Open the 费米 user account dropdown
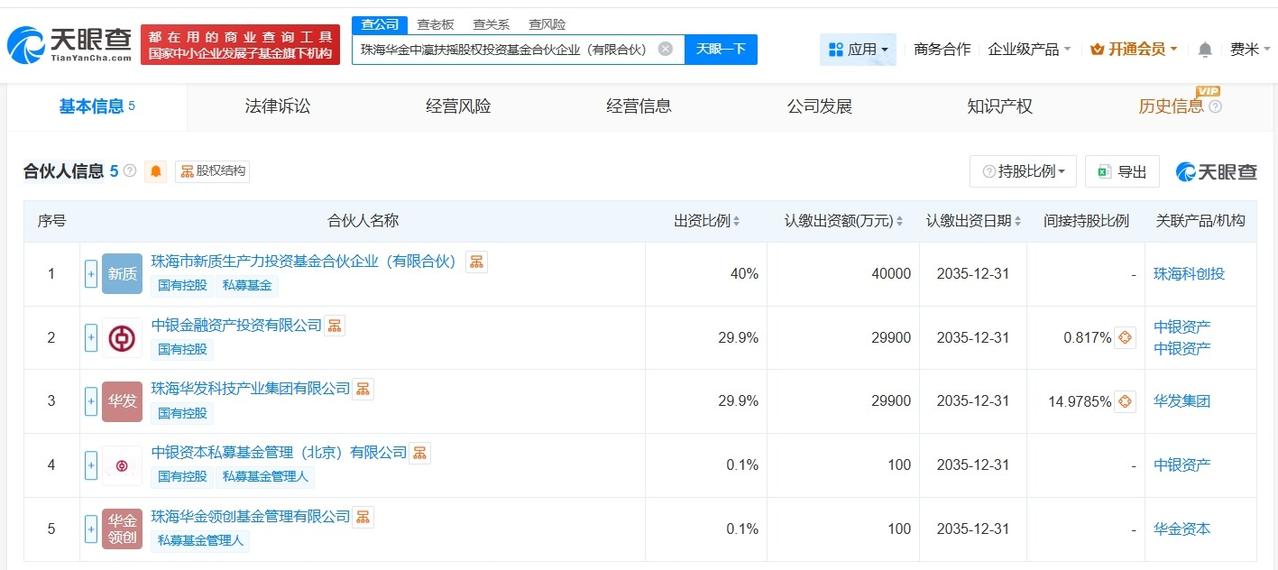Image resolution: width=1278 pixels, height=570 pixels. click(1250, 49)
